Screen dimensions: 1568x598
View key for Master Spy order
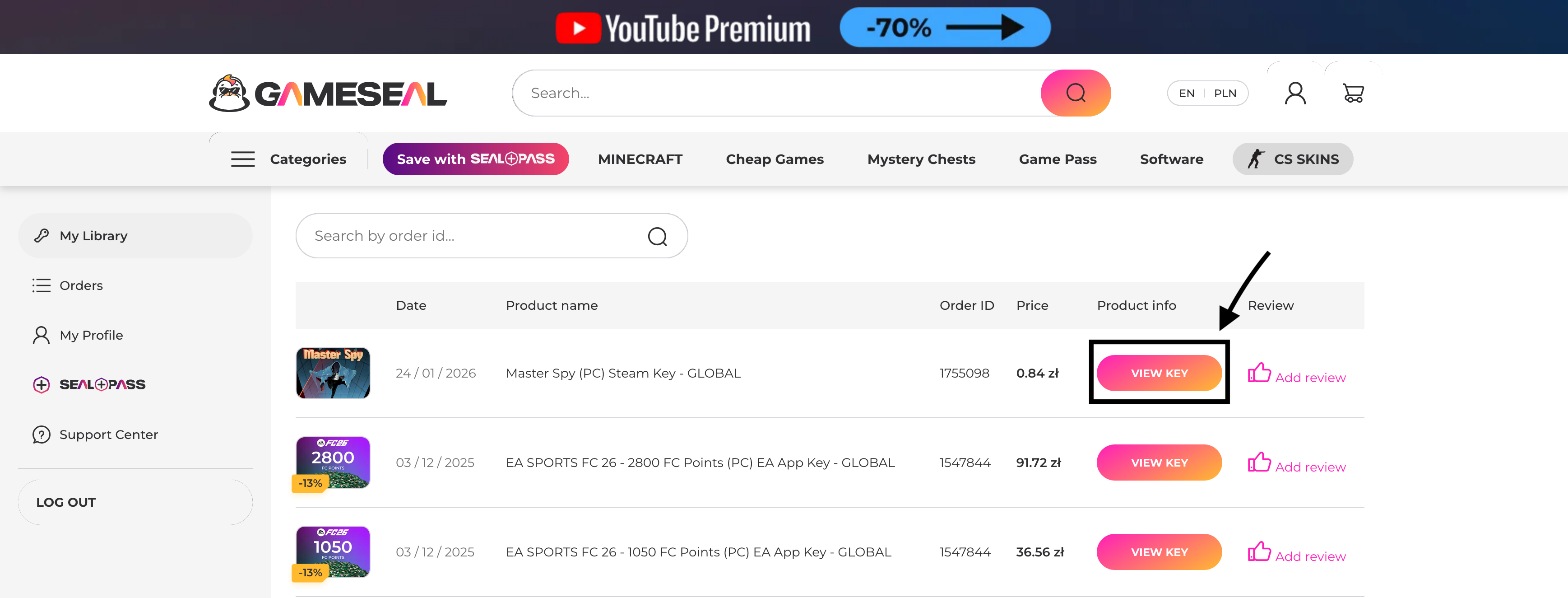point(1158,373)
